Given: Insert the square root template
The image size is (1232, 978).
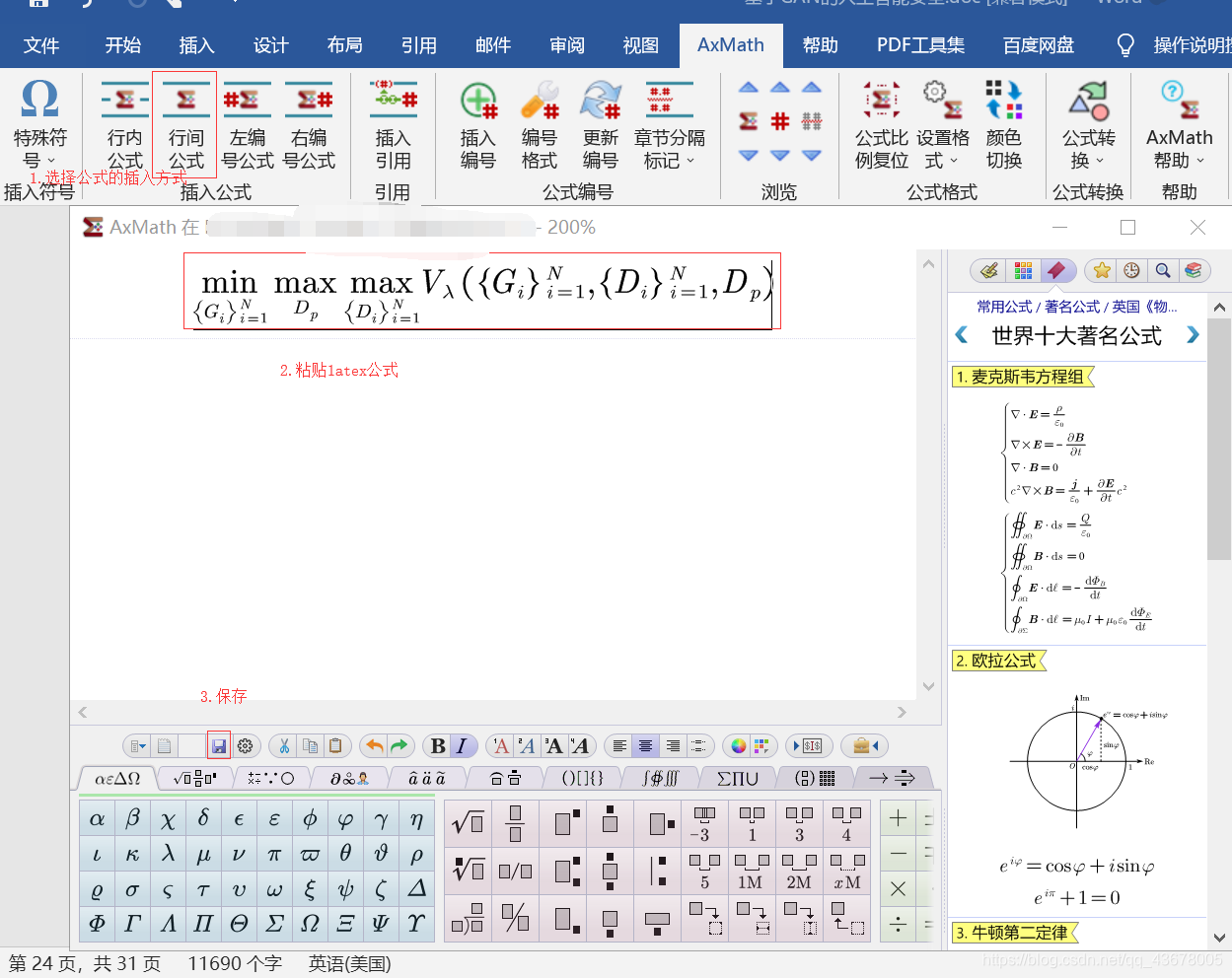Looking at the screenshot, I should tap(469, 821).
